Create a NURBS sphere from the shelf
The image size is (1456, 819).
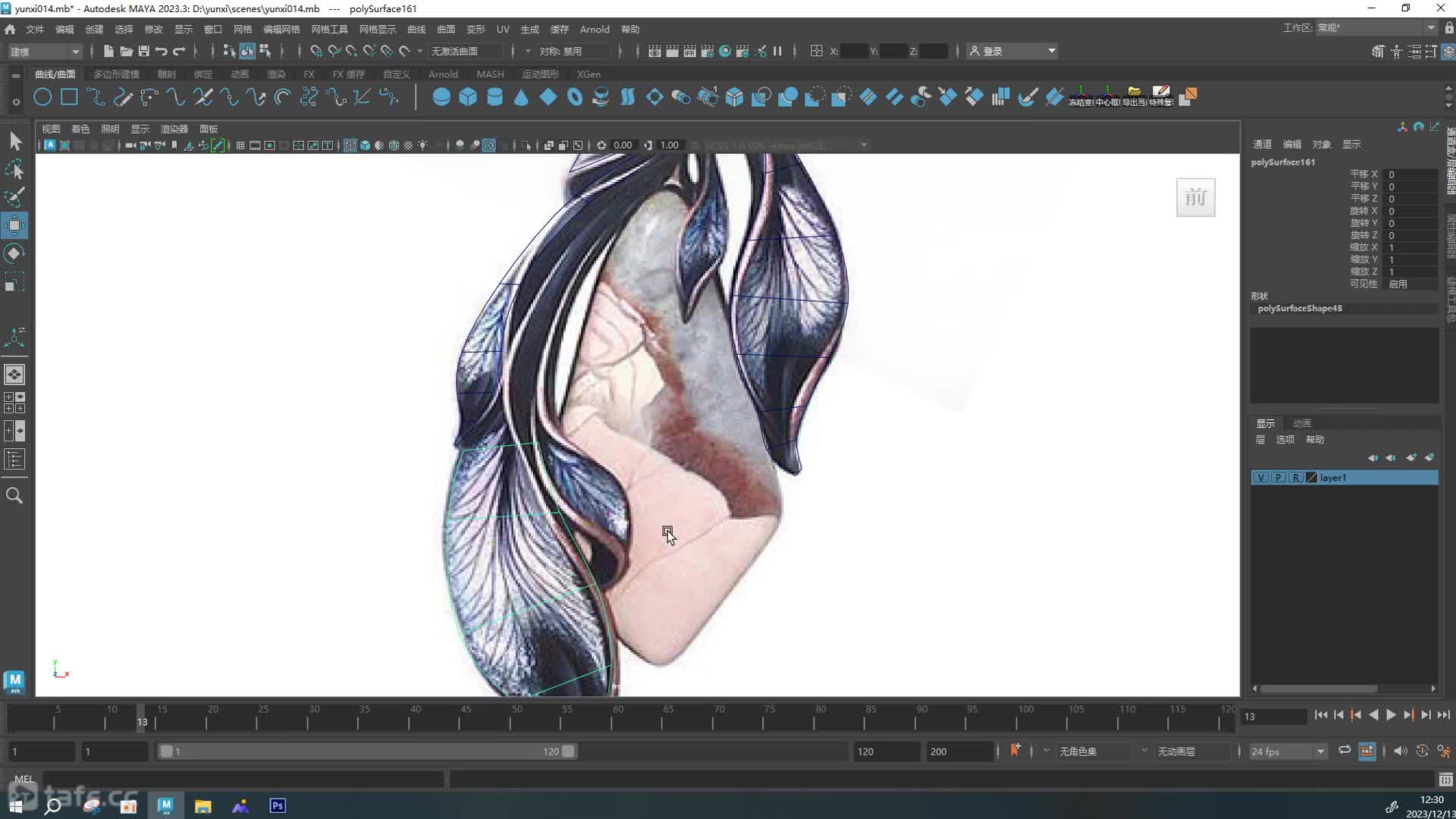441,97
